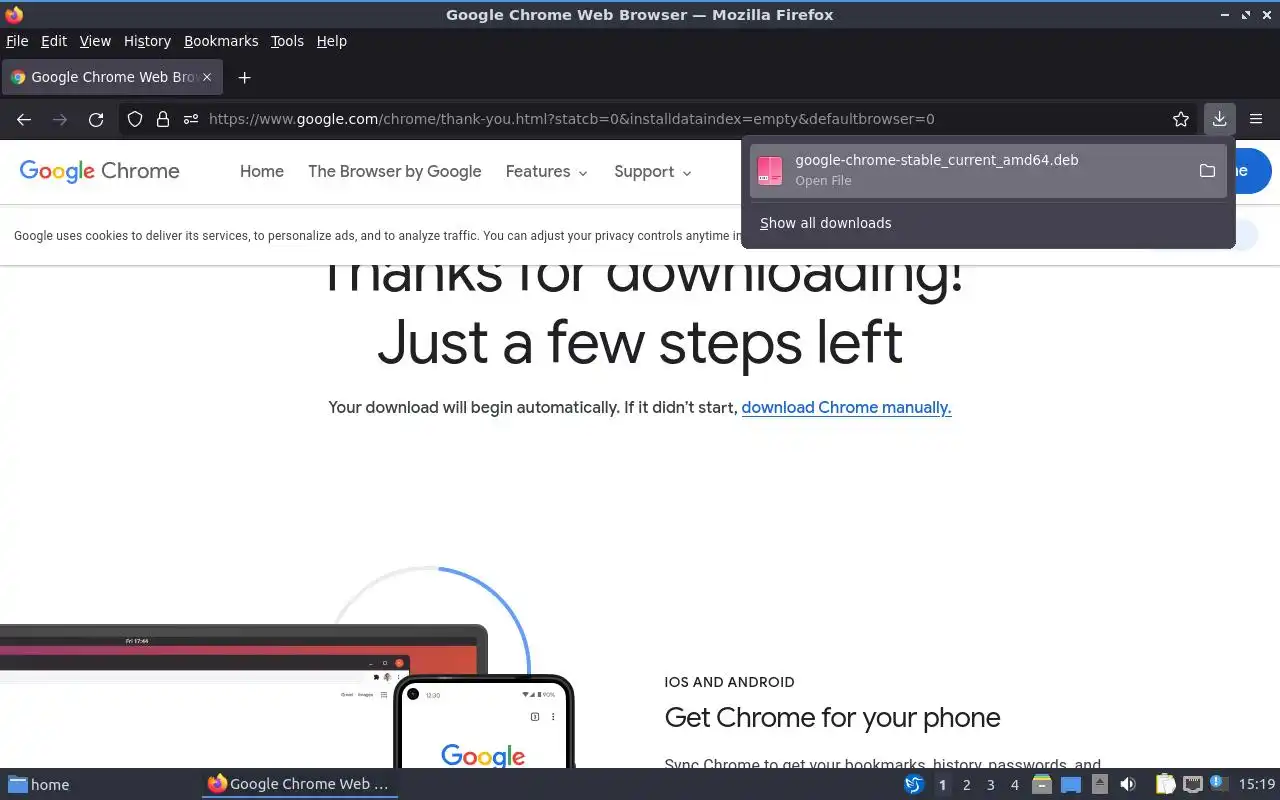Click the Google Chrome logo

100,171
